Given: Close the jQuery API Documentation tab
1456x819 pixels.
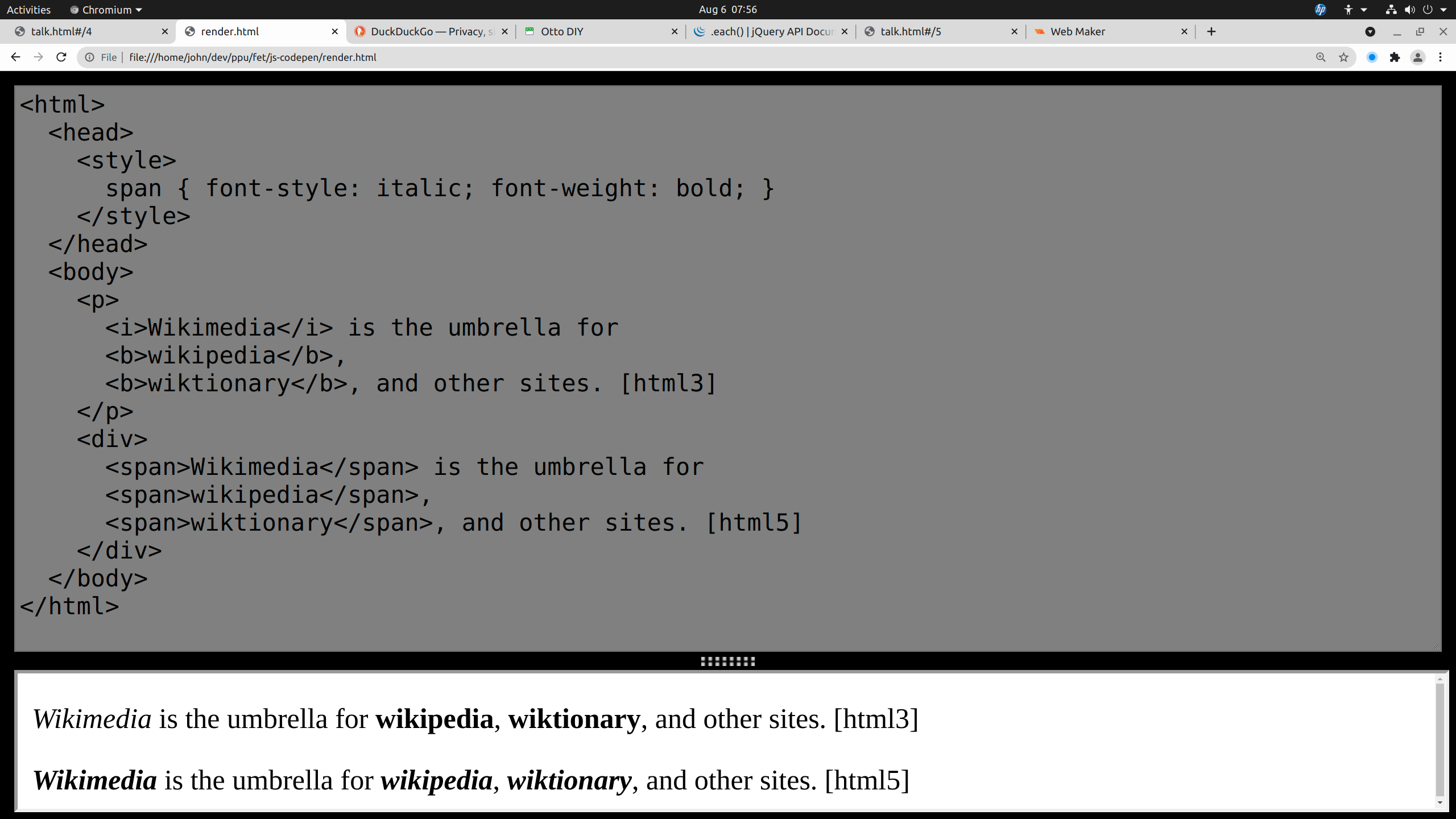Looking at the screenshot, I should click(x=845, y=31).
